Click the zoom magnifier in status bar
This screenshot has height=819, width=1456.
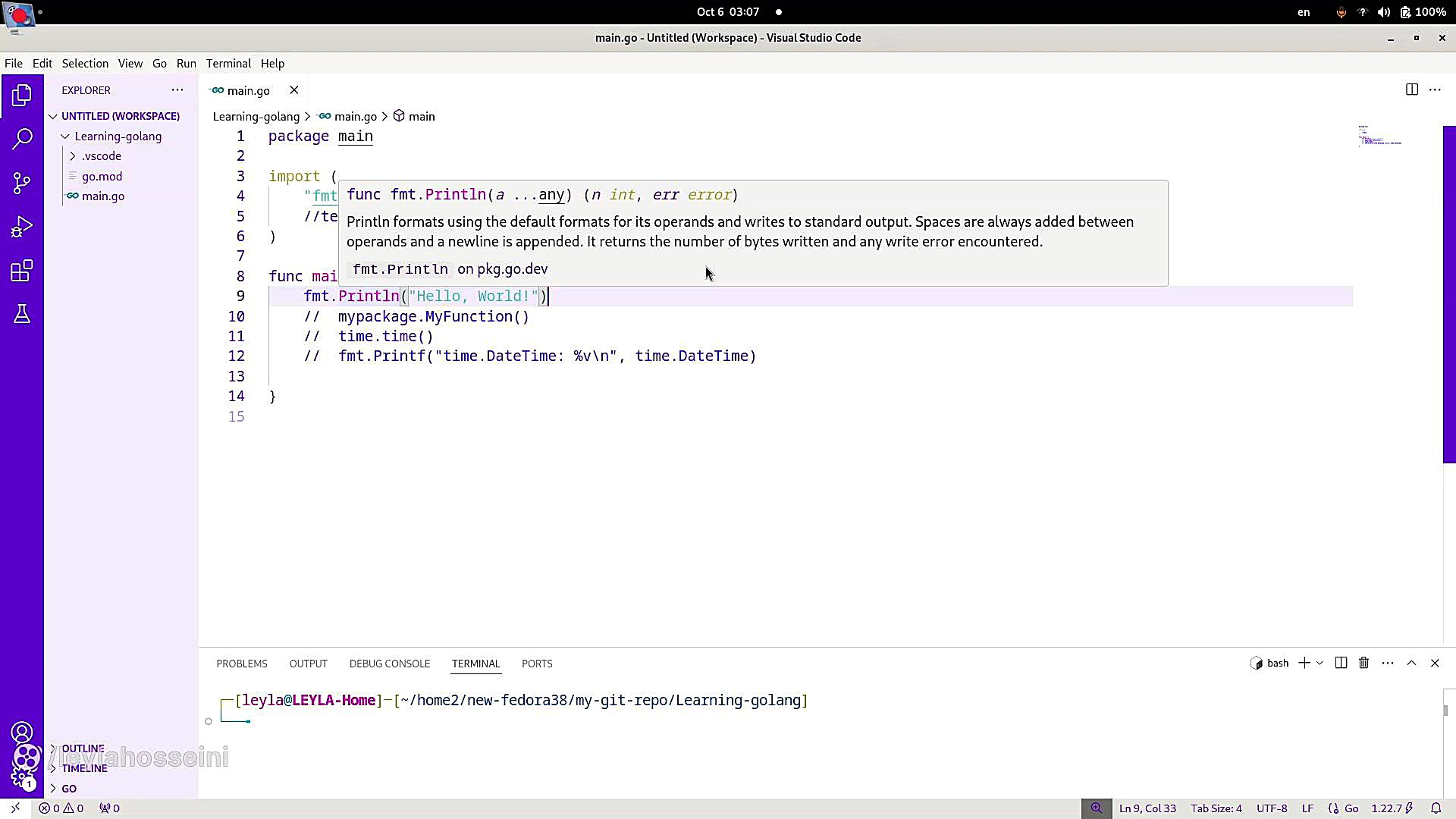point(1097,808)
